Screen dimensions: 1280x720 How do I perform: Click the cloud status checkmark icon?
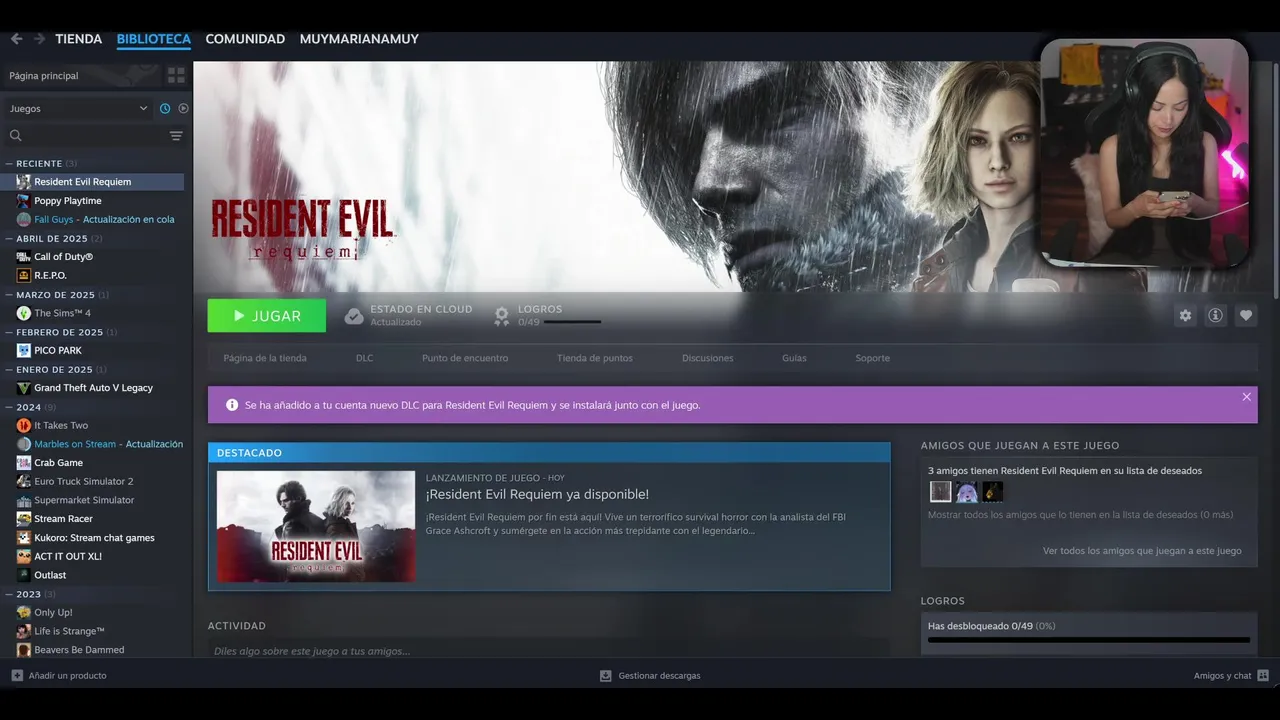pyautogui.click(x=354, y=316)
